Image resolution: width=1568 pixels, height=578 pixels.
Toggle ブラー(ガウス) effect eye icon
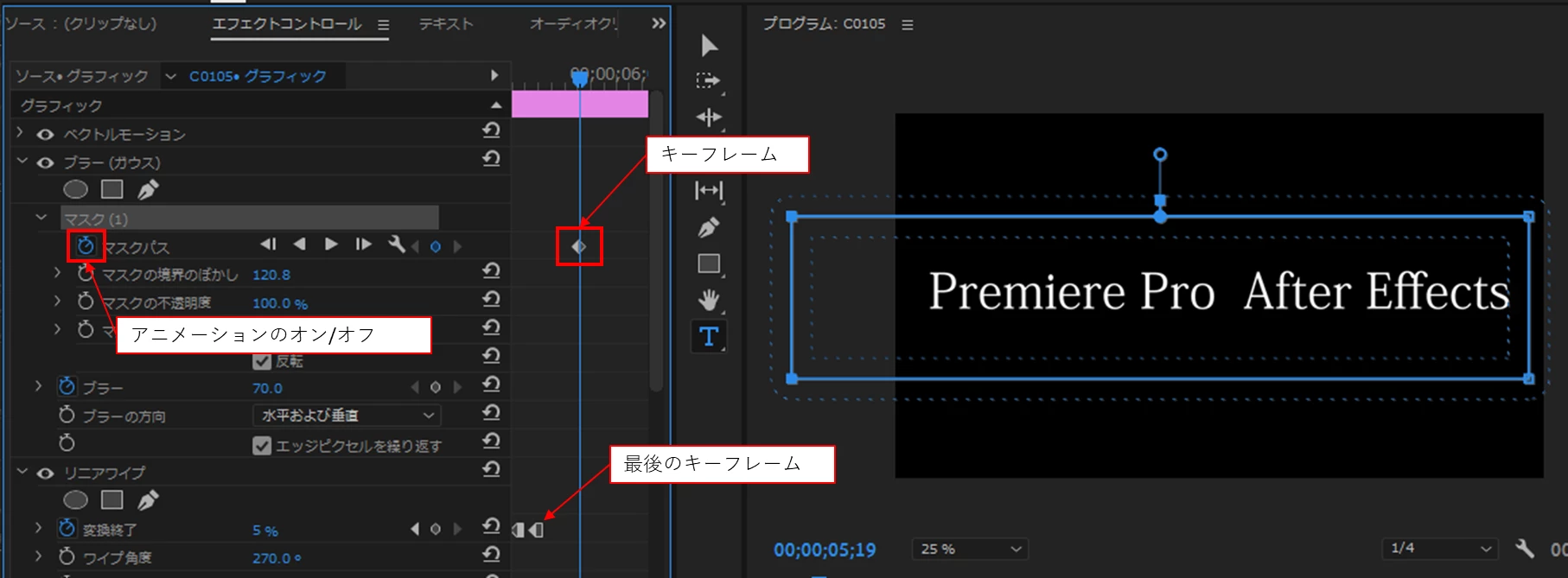[45, 162]
